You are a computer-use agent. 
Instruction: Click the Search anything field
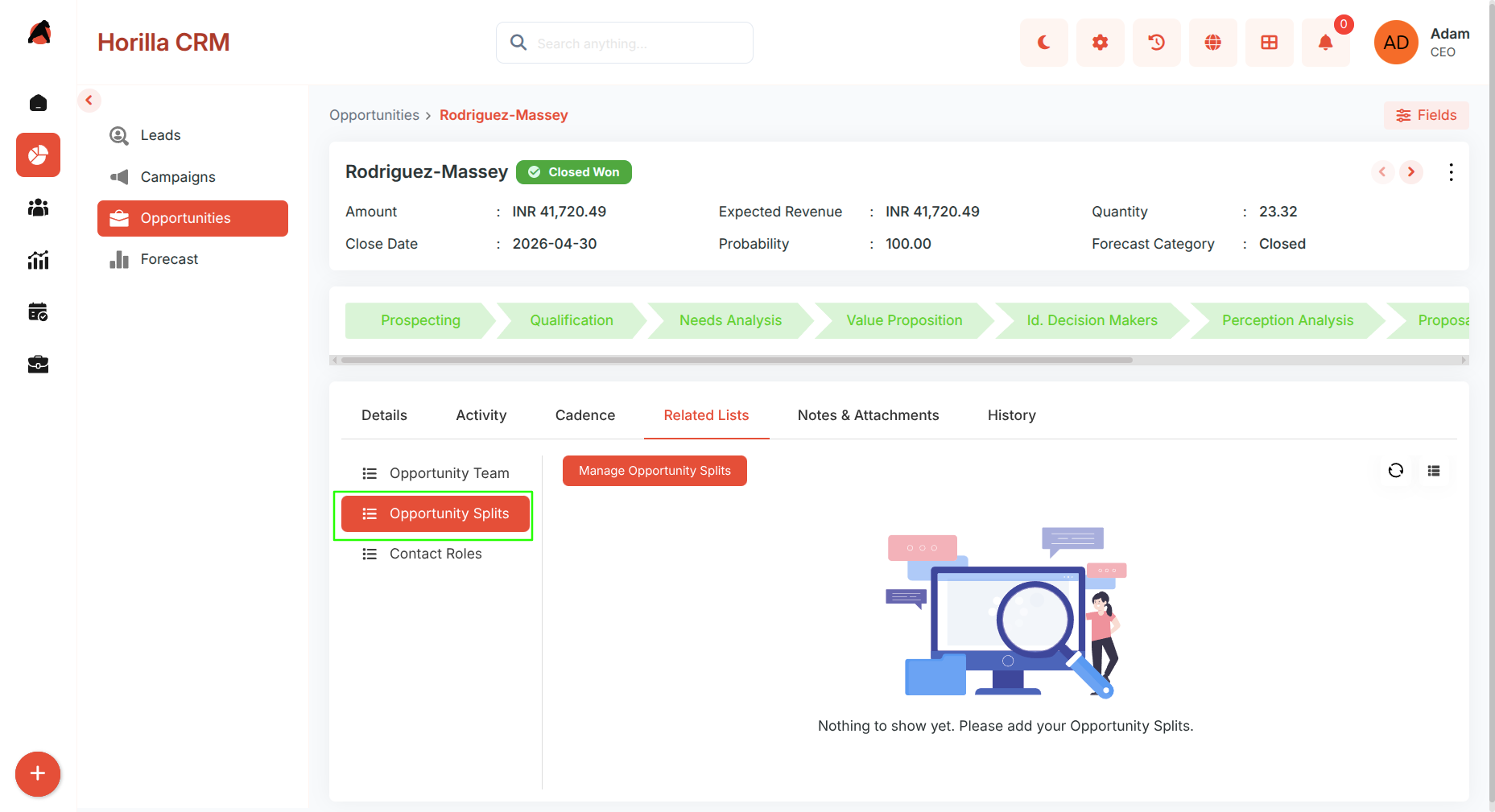point(625,43)
